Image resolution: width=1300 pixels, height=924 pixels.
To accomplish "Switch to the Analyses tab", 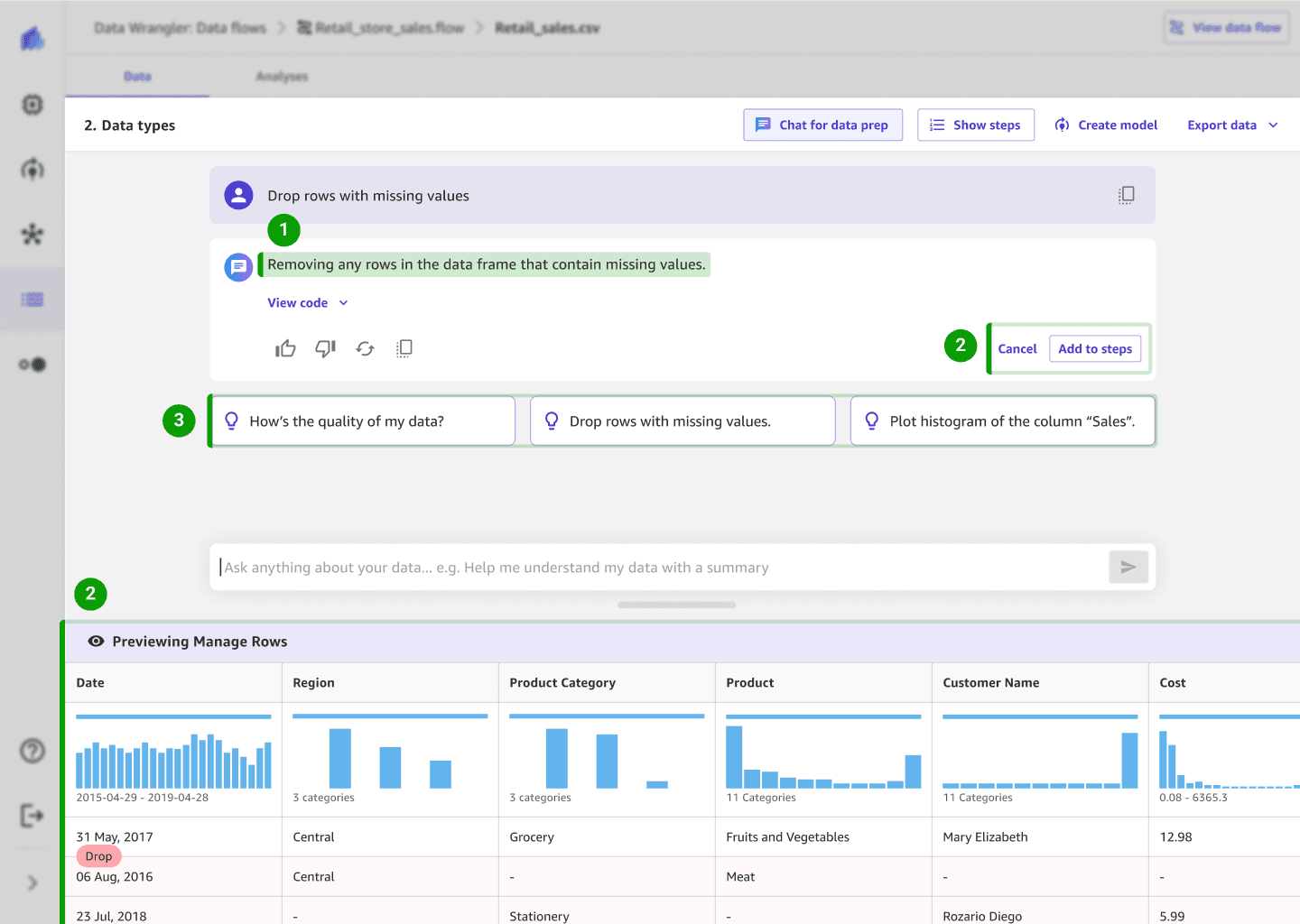I will click(x=282, y=77).
